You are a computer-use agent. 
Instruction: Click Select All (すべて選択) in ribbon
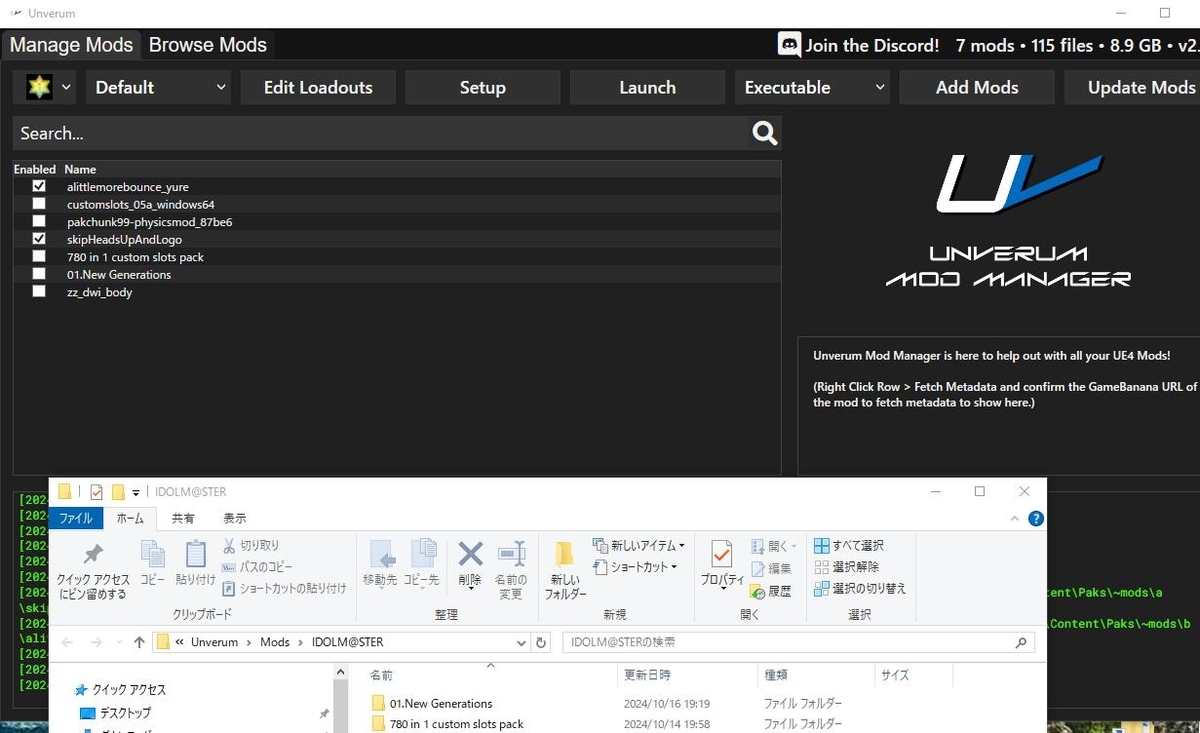849,545
